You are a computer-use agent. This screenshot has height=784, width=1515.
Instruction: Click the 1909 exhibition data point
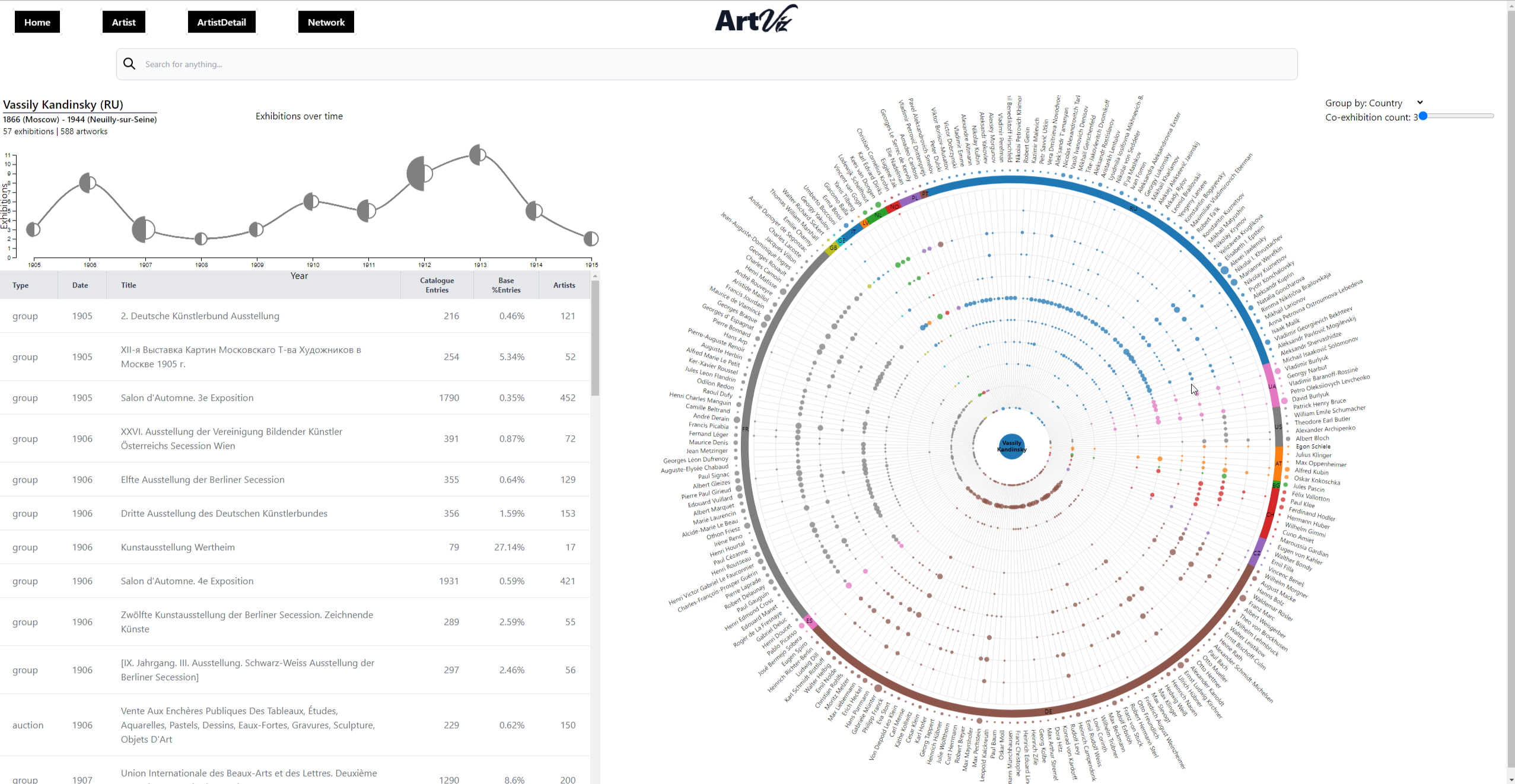[256, 230]
